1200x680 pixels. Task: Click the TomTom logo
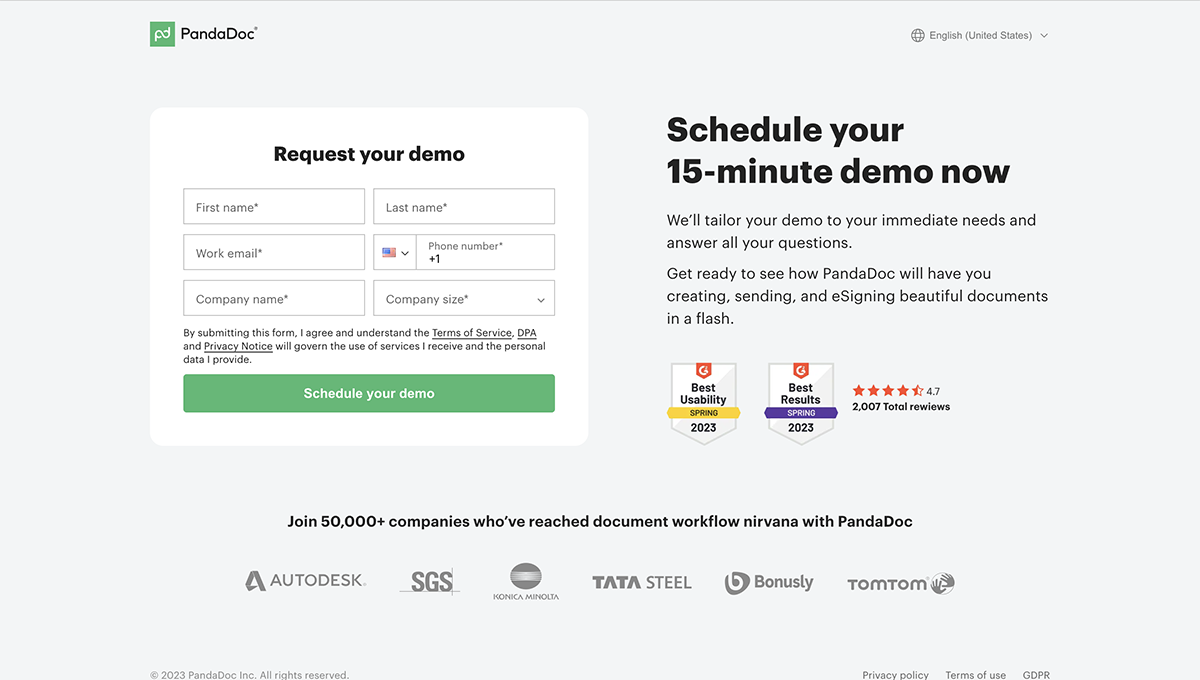click(x=900, y=583)
